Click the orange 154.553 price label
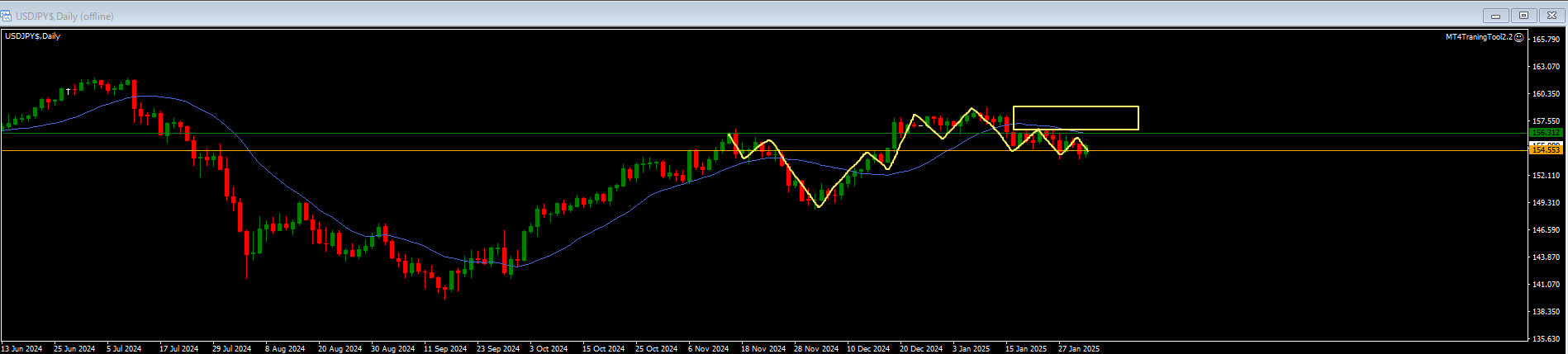Viewport: 1568px width, 354px height. (1545, 150)
